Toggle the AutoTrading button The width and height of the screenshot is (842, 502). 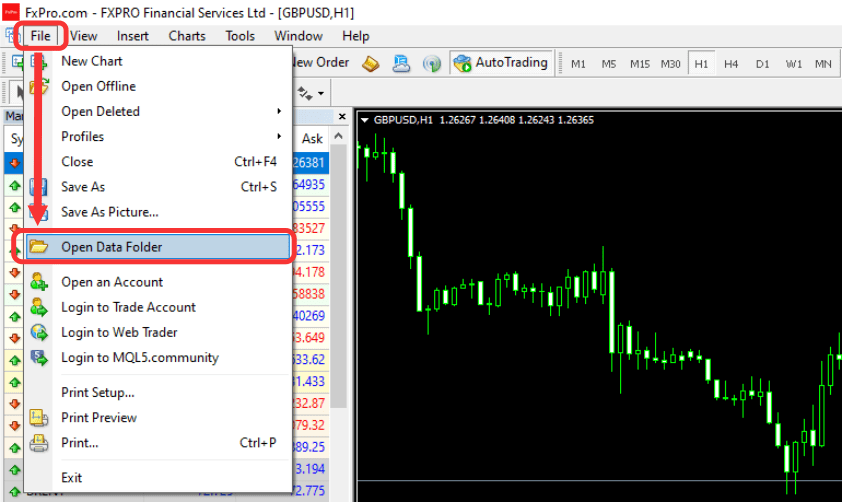(501, 63)
